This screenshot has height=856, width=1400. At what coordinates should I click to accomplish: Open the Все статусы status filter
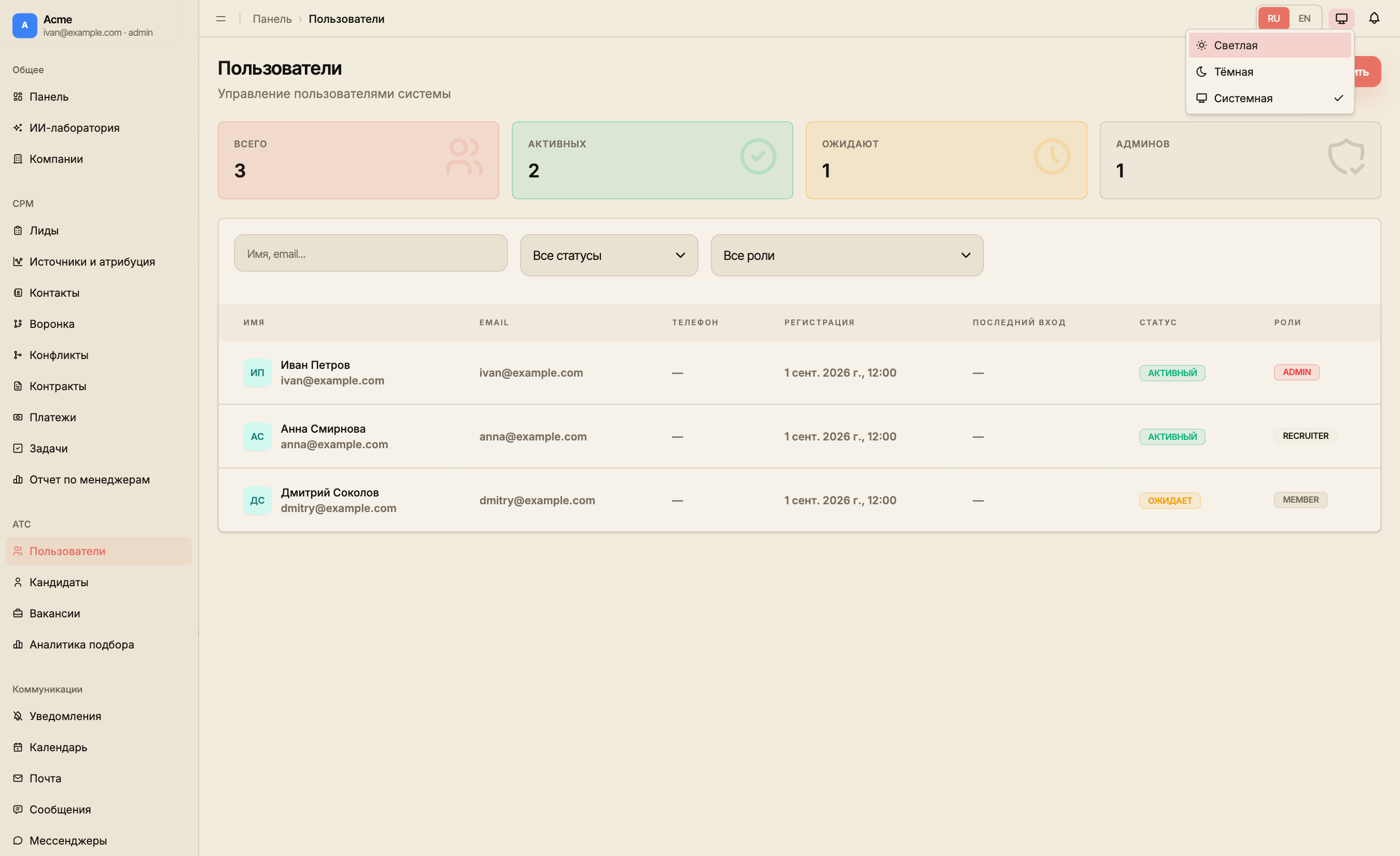[609, 256]
